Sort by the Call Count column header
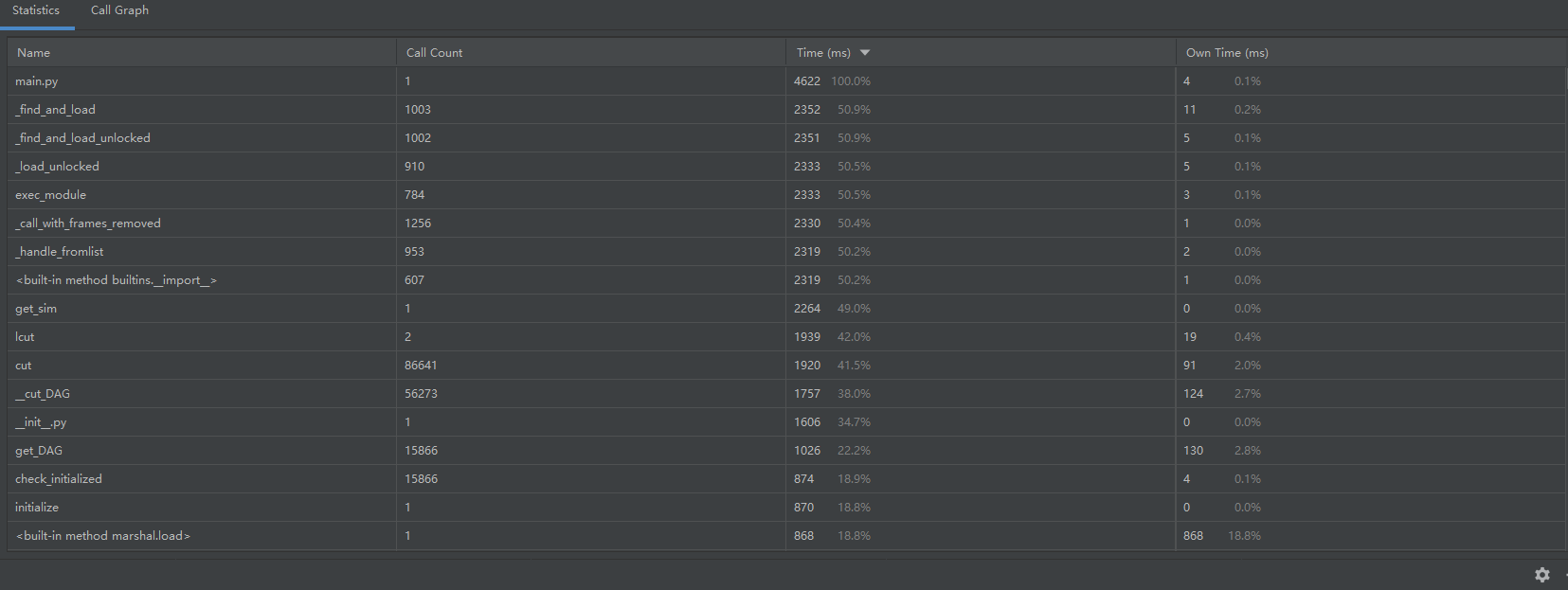1568x590 pixels. click(x=434, y=53)
